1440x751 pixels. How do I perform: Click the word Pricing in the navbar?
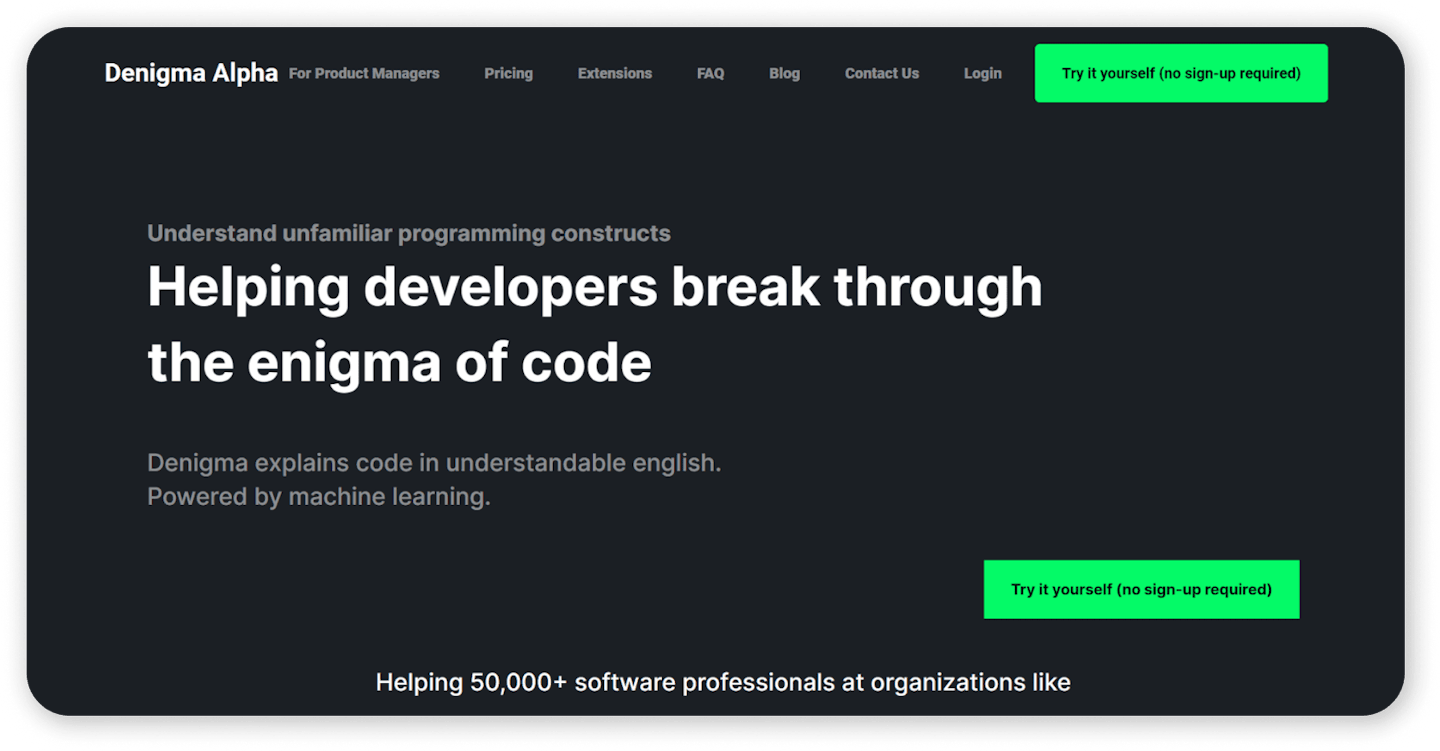508,73
